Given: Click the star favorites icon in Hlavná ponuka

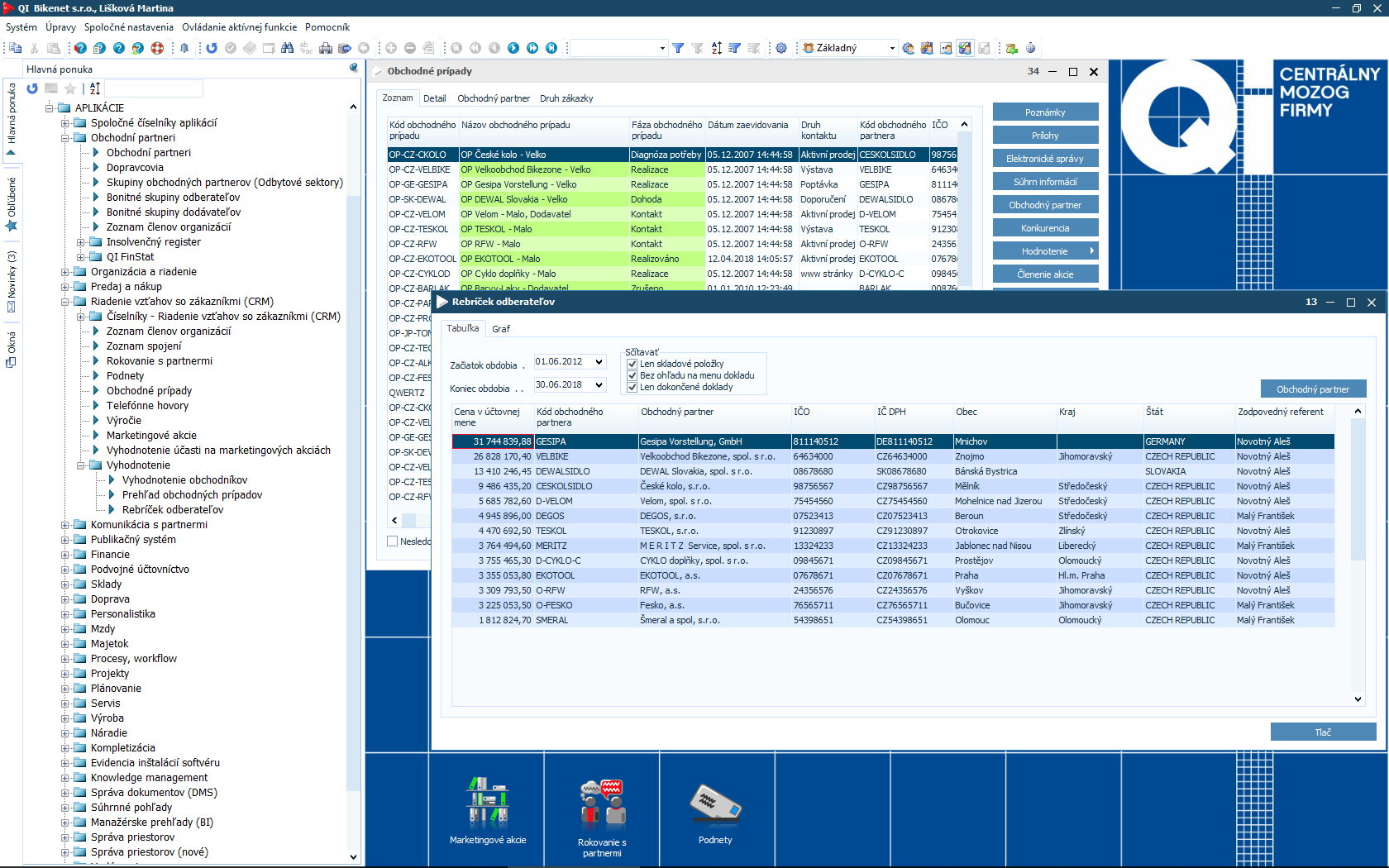Looking at the screenshot, I should point(70,88).
